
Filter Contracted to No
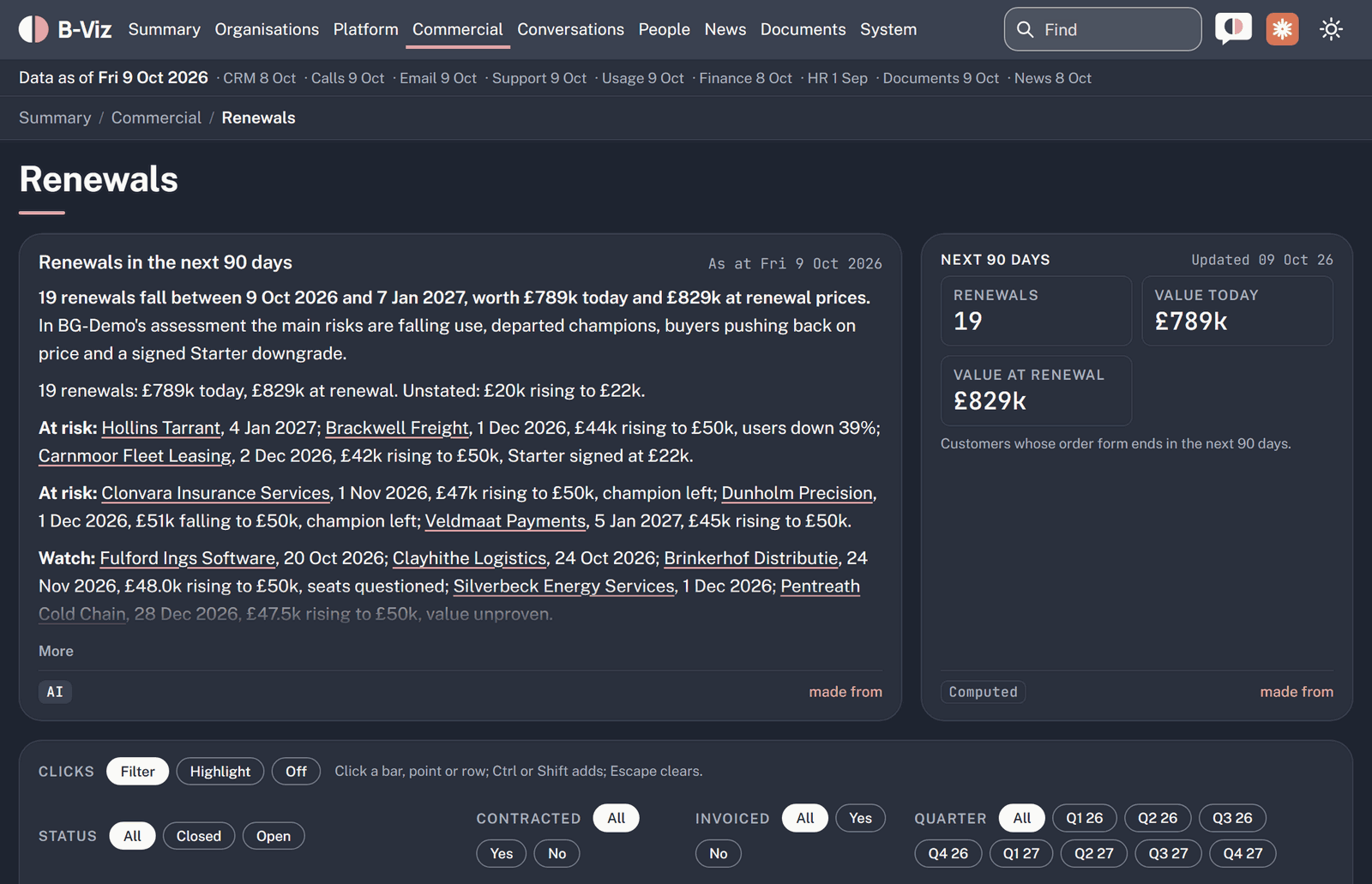557,853
